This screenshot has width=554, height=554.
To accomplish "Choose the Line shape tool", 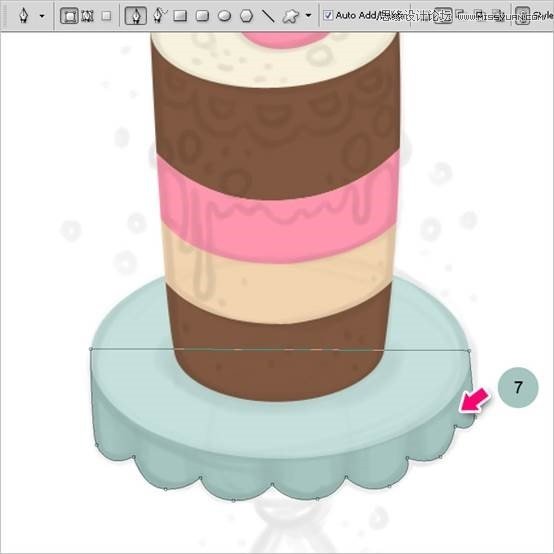I will 269,16.
